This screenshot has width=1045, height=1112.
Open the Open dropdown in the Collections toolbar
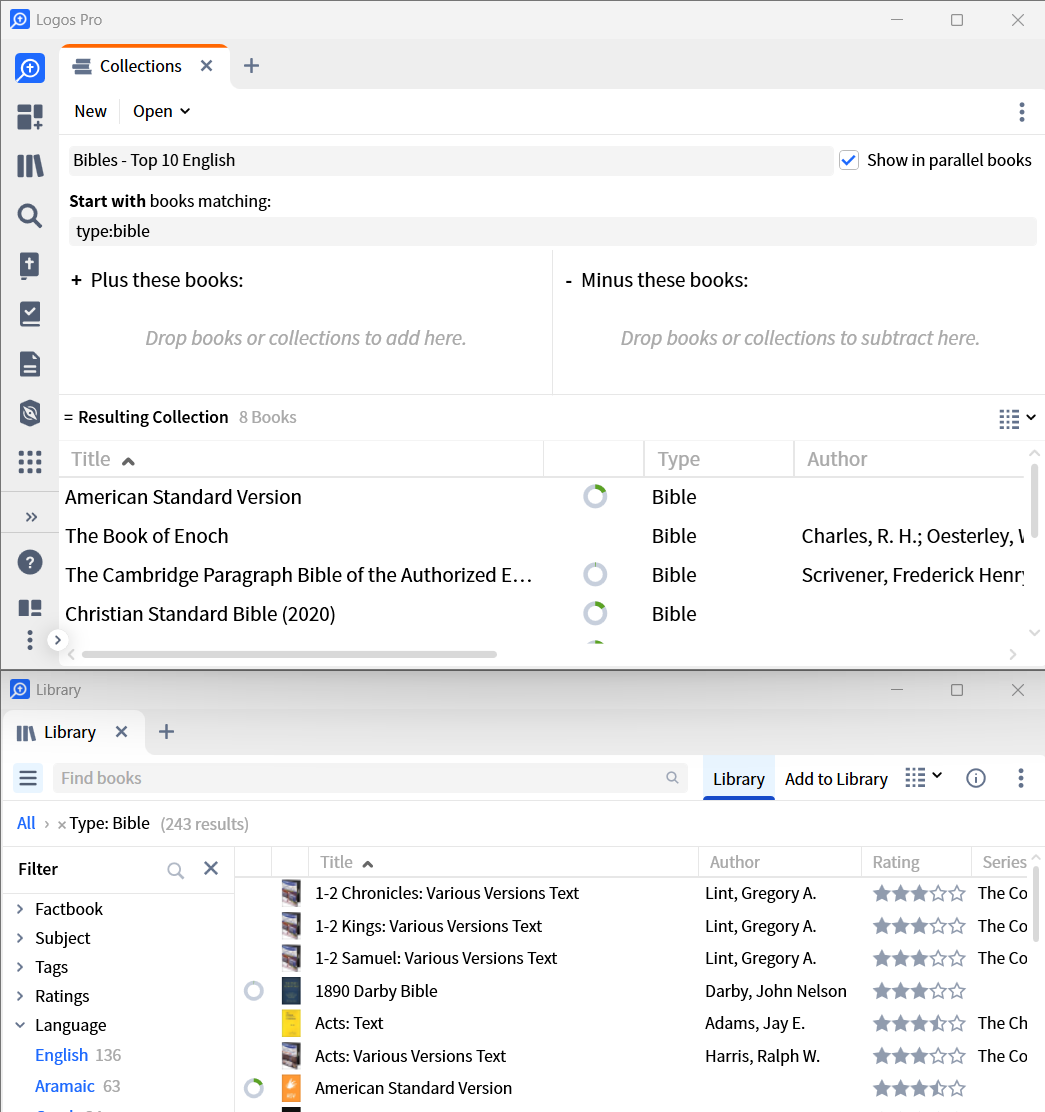pos(161,111)
